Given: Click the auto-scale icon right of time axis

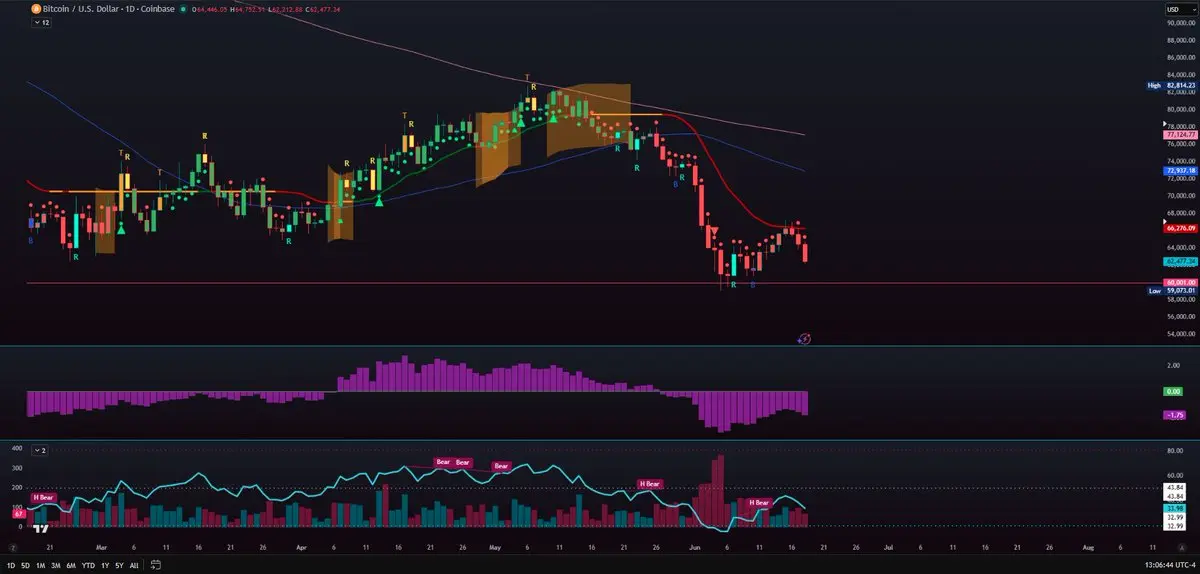Looking at the screenshot, I should (1181, 548).
